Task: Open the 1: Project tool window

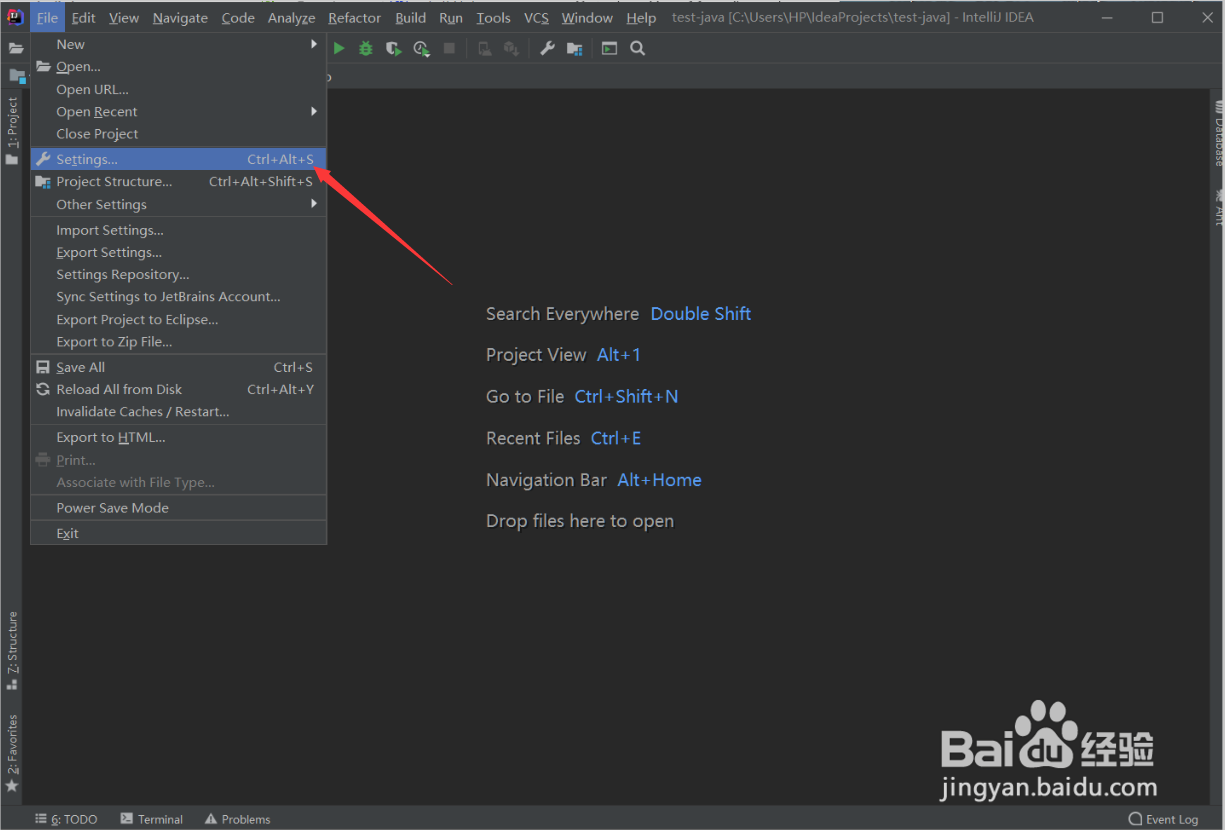Action: click(x=12, y=130)
